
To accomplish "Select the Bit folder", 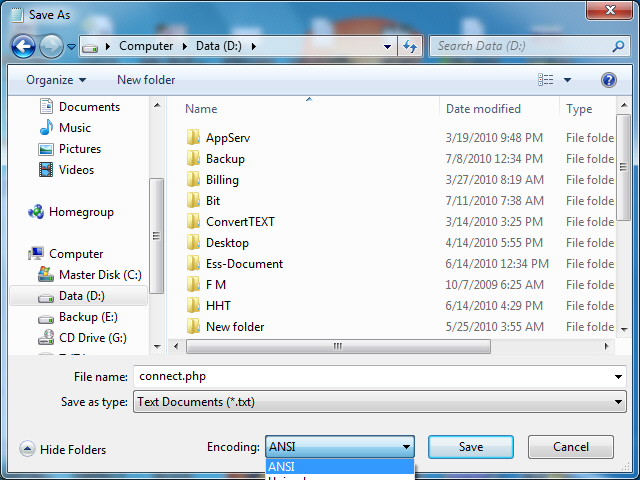I will click(204, 201).
